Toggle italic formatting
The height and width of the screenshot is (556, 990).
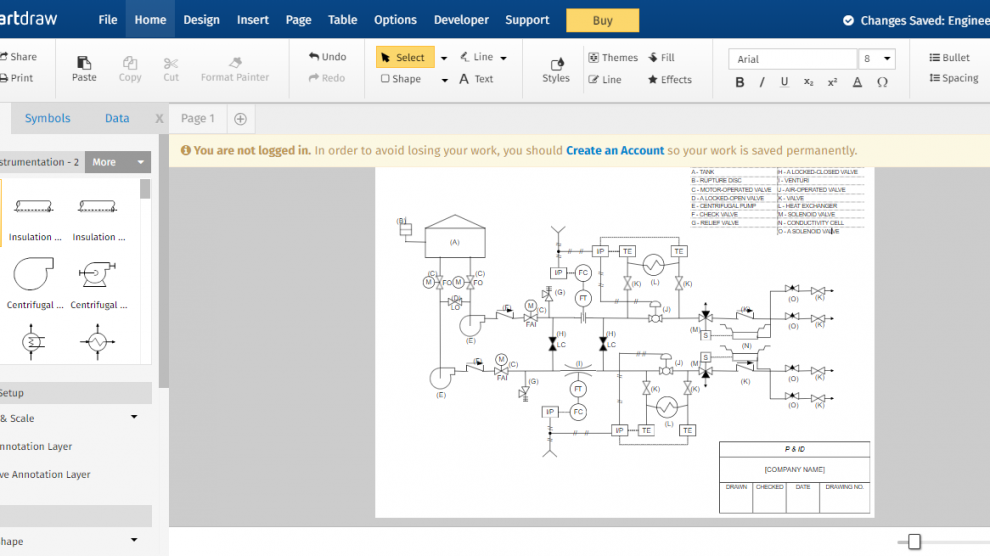pyautogui.click(x=762, y=82)
